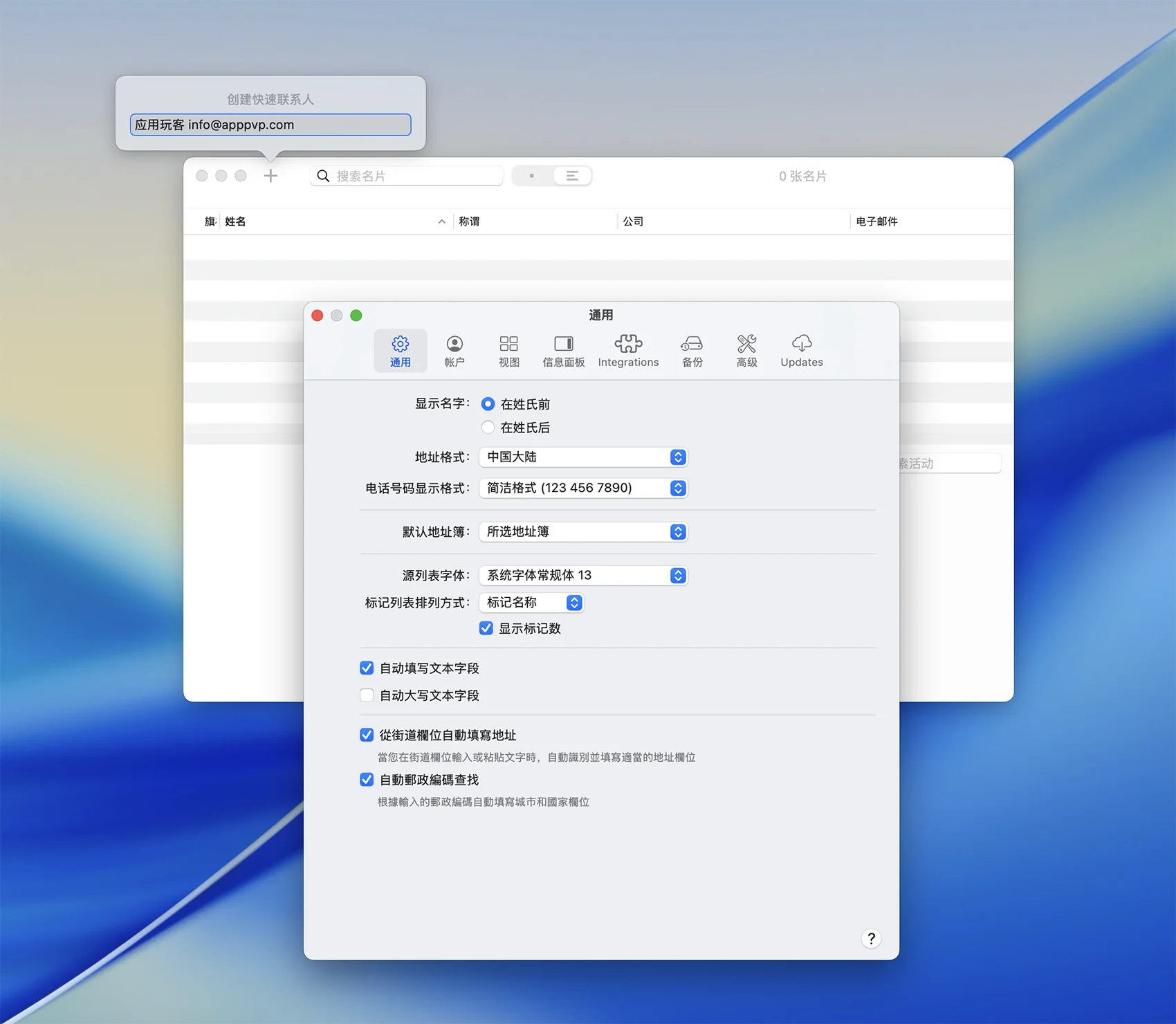Viewport: 1176px width, 1024px height.
Task: Switch to the 信息面板 info panel tab
Action: 563,351
